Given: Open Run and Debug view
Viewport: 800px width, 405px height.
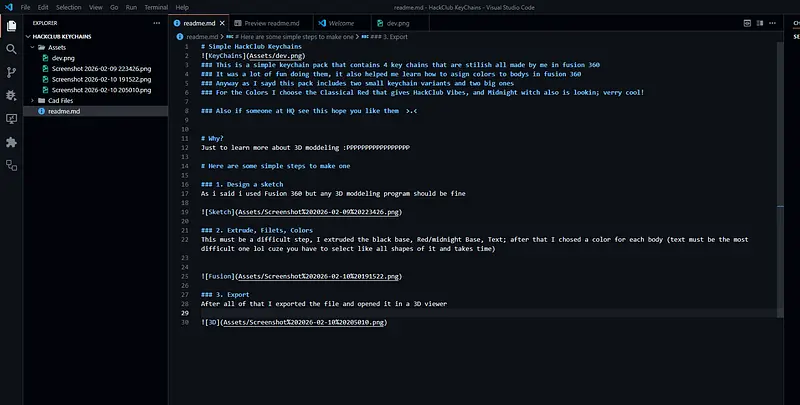Looking at the screenshot, I should click(12, 95).
